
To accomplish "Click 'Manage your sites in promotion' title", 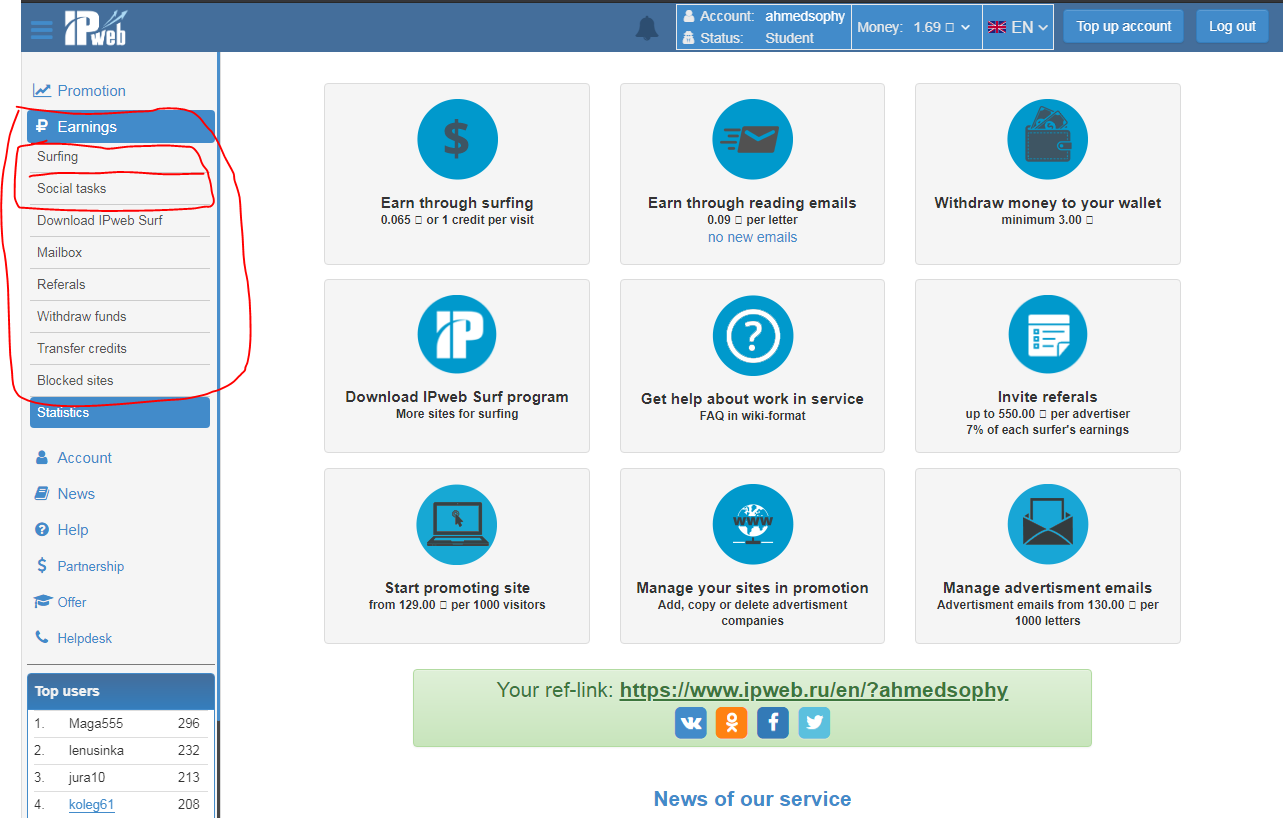I will coord(752,588).
